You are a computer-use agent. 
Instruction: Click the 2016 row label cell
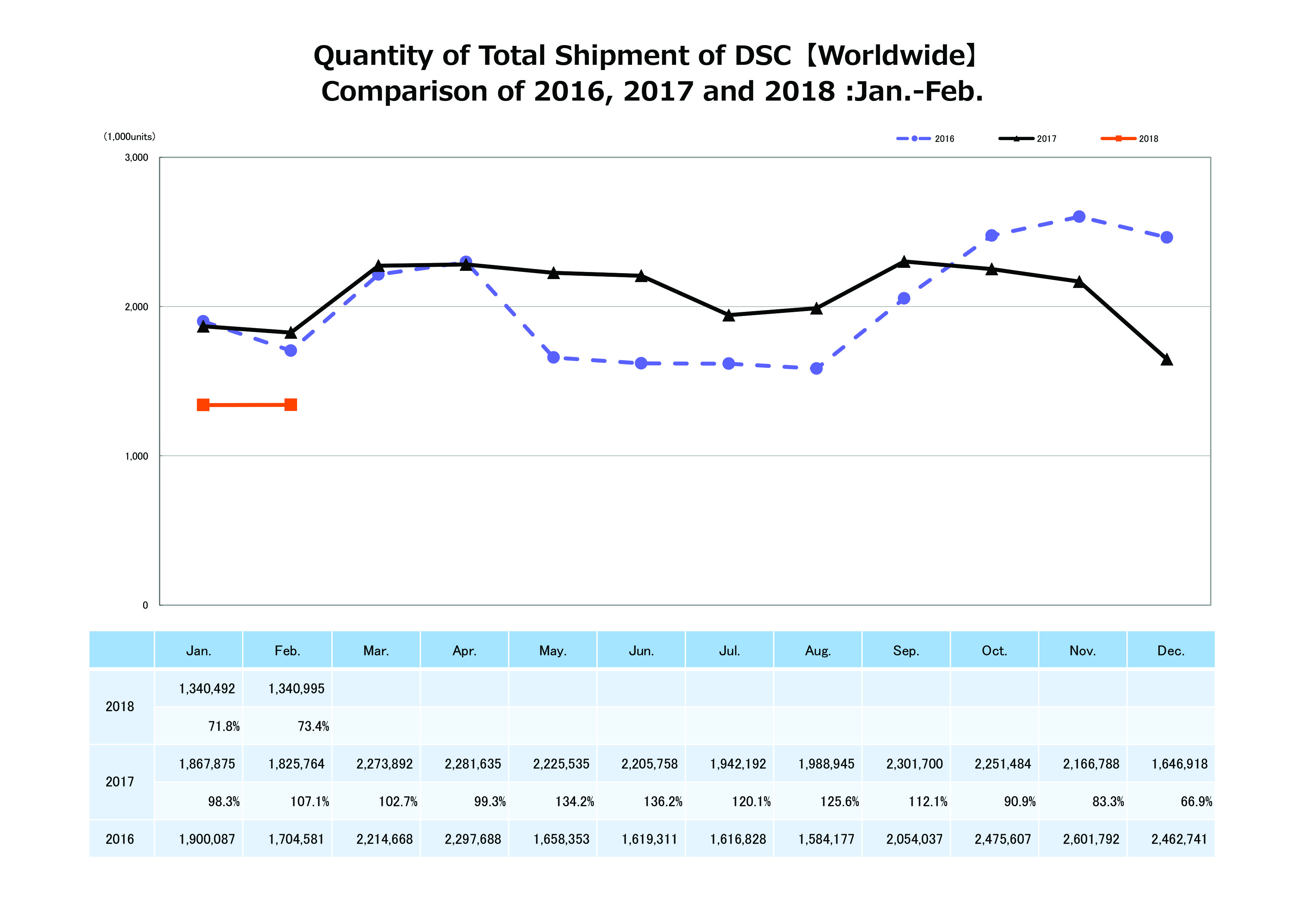click(120, 839)
